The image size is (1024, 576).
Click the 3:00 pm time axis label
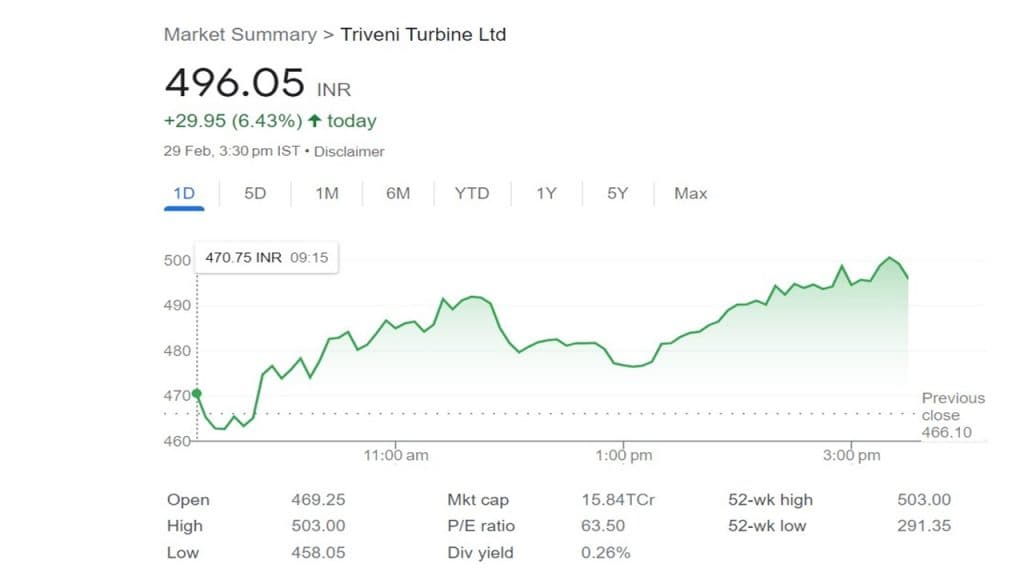(852, 455)
